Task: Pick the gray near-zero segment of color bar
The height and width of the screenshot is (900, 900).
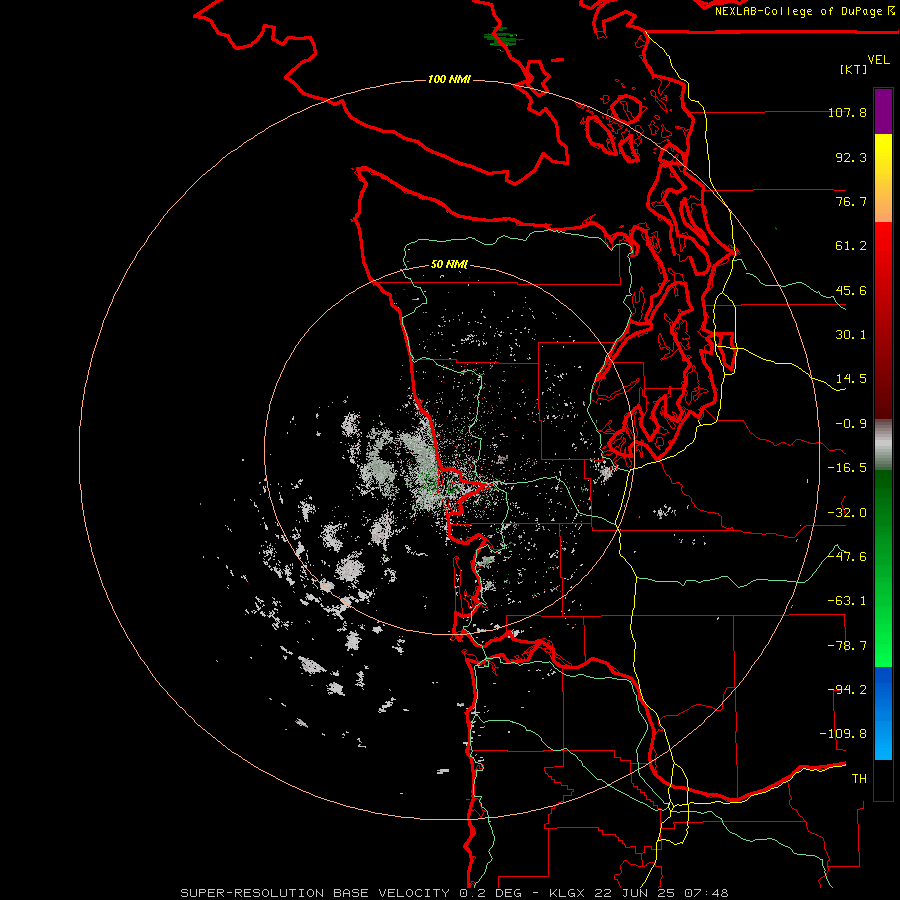Action: click(x=883, y=445)
